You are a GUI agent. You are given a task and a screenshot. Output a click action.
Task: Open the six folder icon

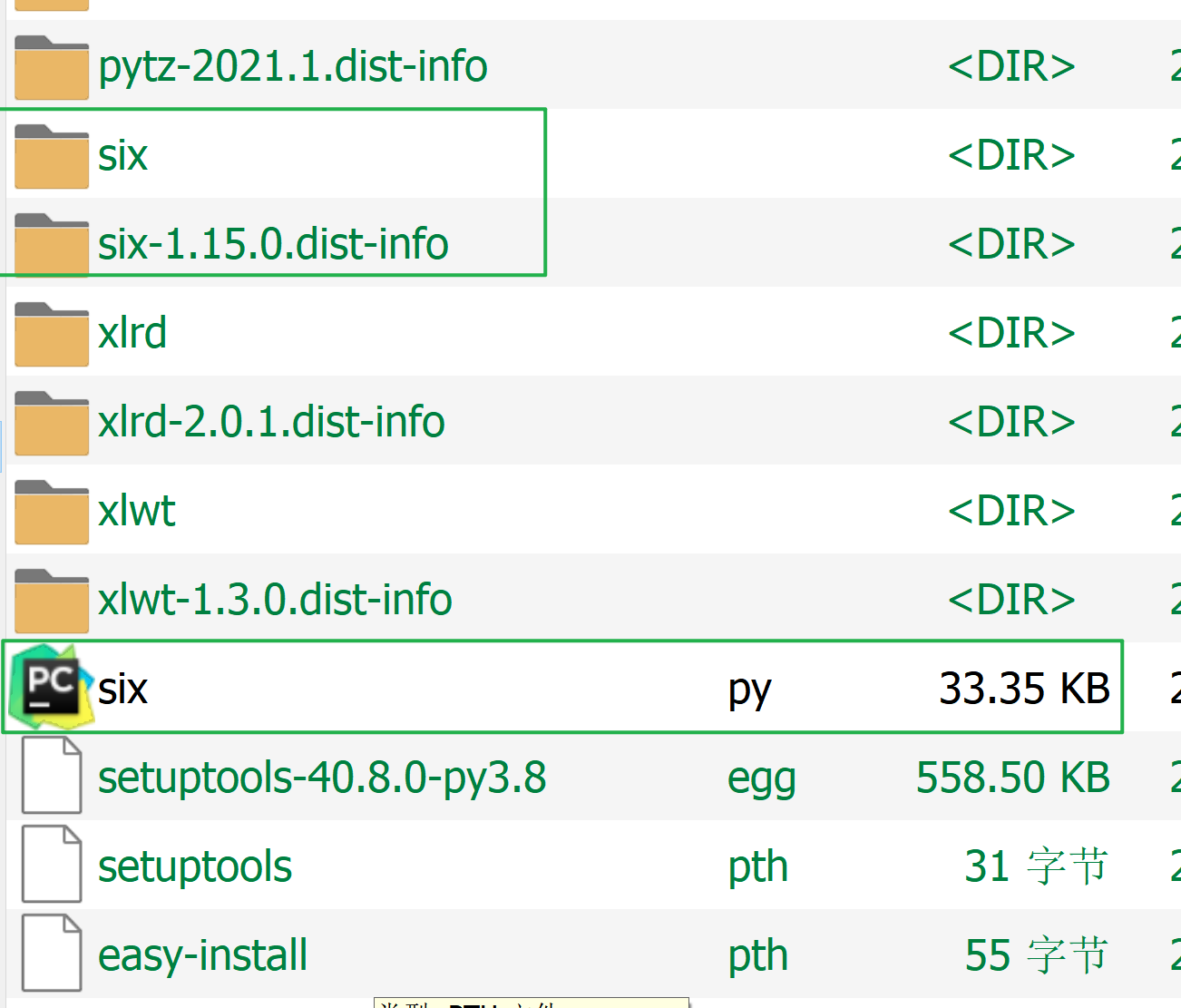click(x=51, y=154)
